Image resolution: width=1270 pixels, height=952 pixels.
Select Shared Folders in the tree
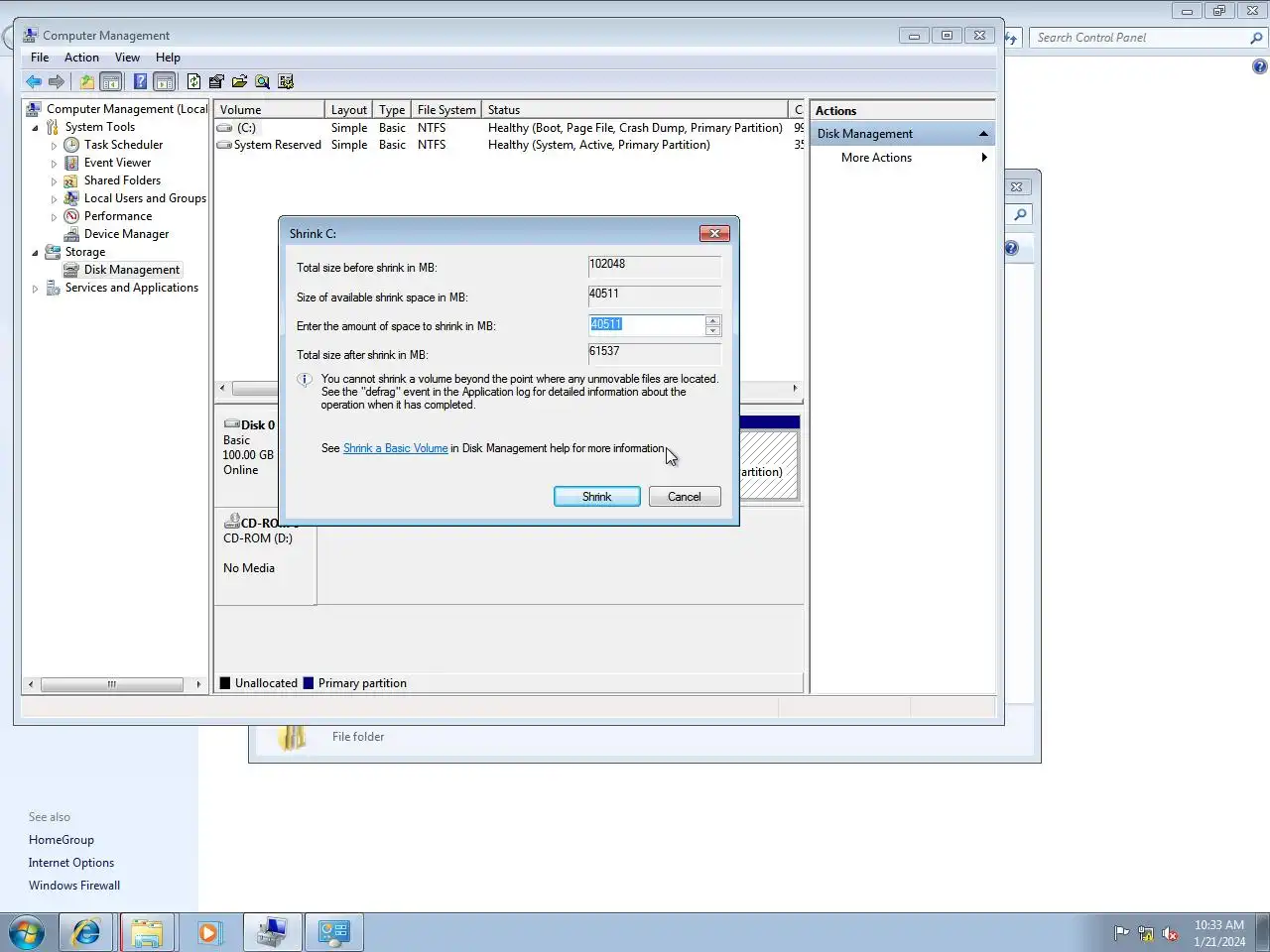pyautogui.click(x=122, y=180)
